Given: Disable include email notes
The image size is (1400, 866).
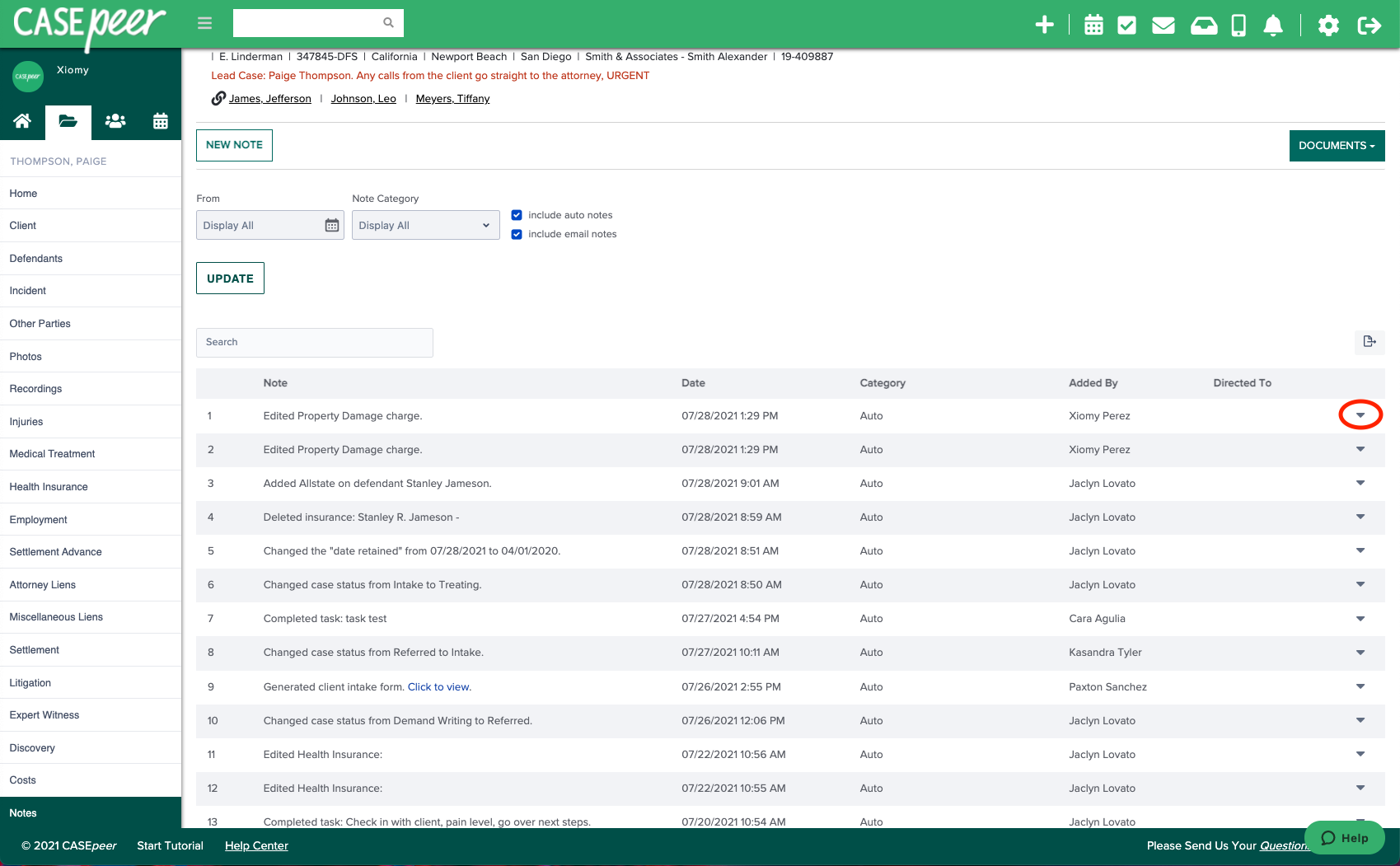Looking at the screenshot, I should click(517, 233).
